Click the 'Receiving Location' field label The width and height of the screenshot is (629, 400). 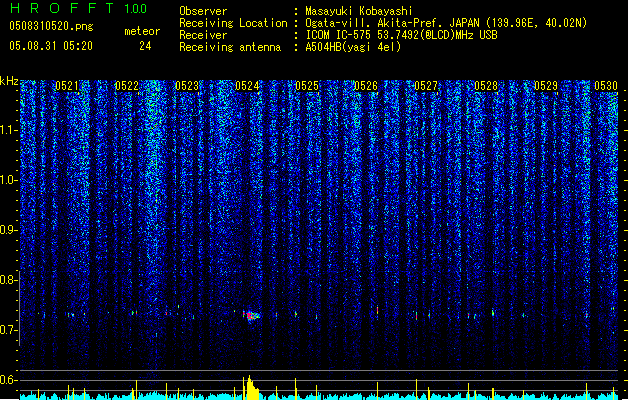click(233, 23)
